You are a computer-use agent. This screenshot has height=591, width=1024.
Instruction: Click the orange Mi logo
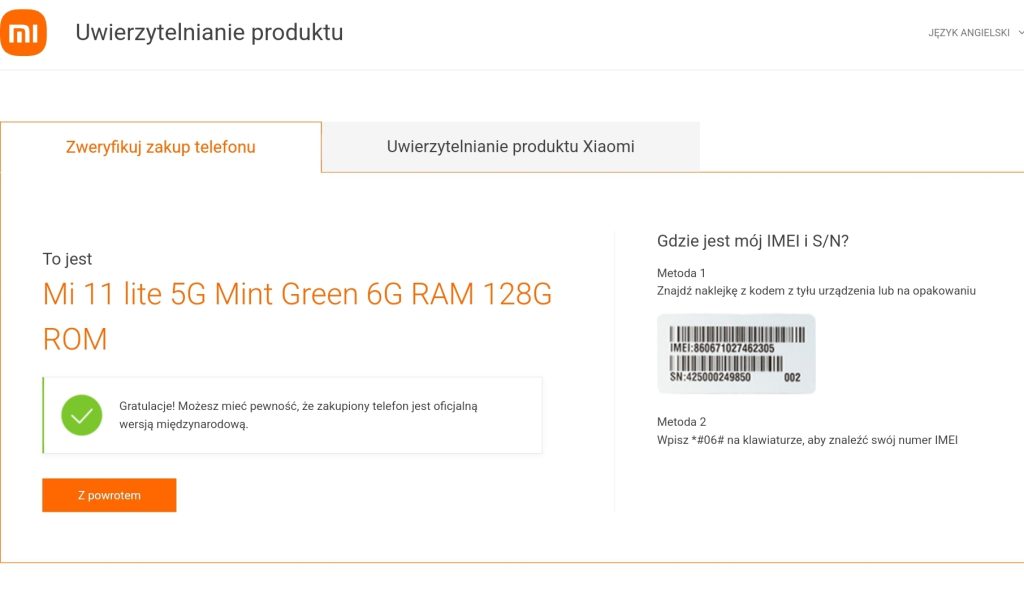(x=24, y=32)
